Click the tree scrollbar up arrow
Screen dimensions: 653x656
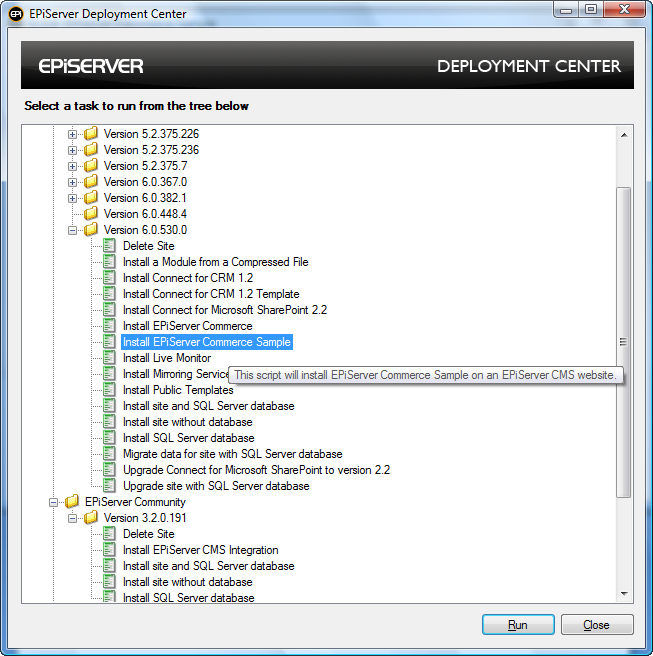[x=625, y=134]
